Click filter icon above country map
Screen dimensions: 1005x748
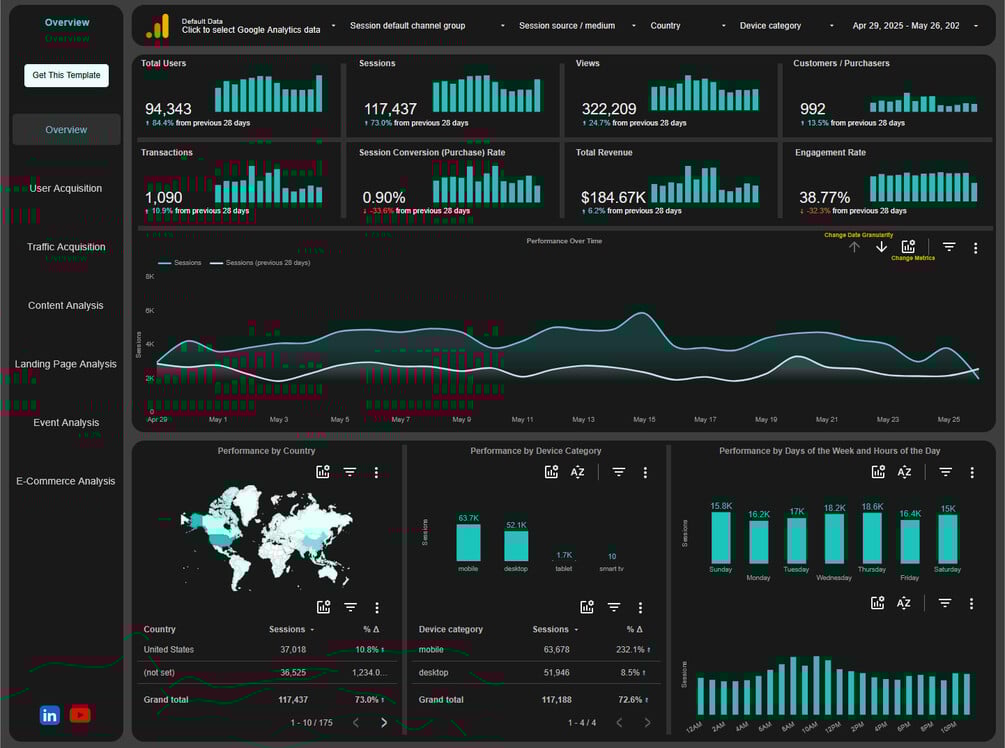[350, 472]
